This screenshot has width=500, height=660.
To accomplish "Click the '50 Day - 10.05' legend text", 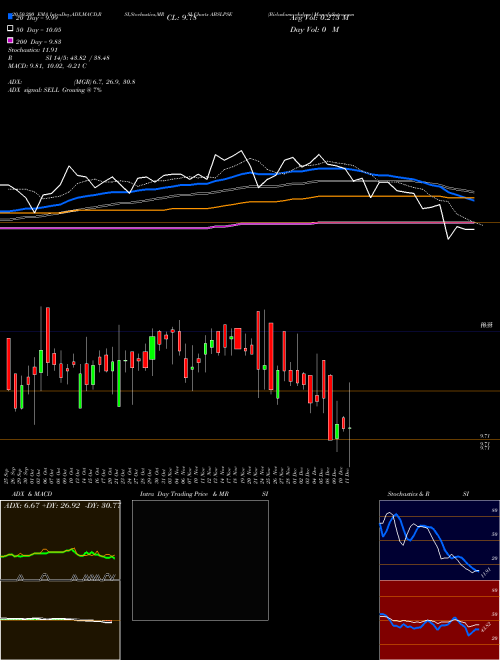I will [x=38, y=29].
